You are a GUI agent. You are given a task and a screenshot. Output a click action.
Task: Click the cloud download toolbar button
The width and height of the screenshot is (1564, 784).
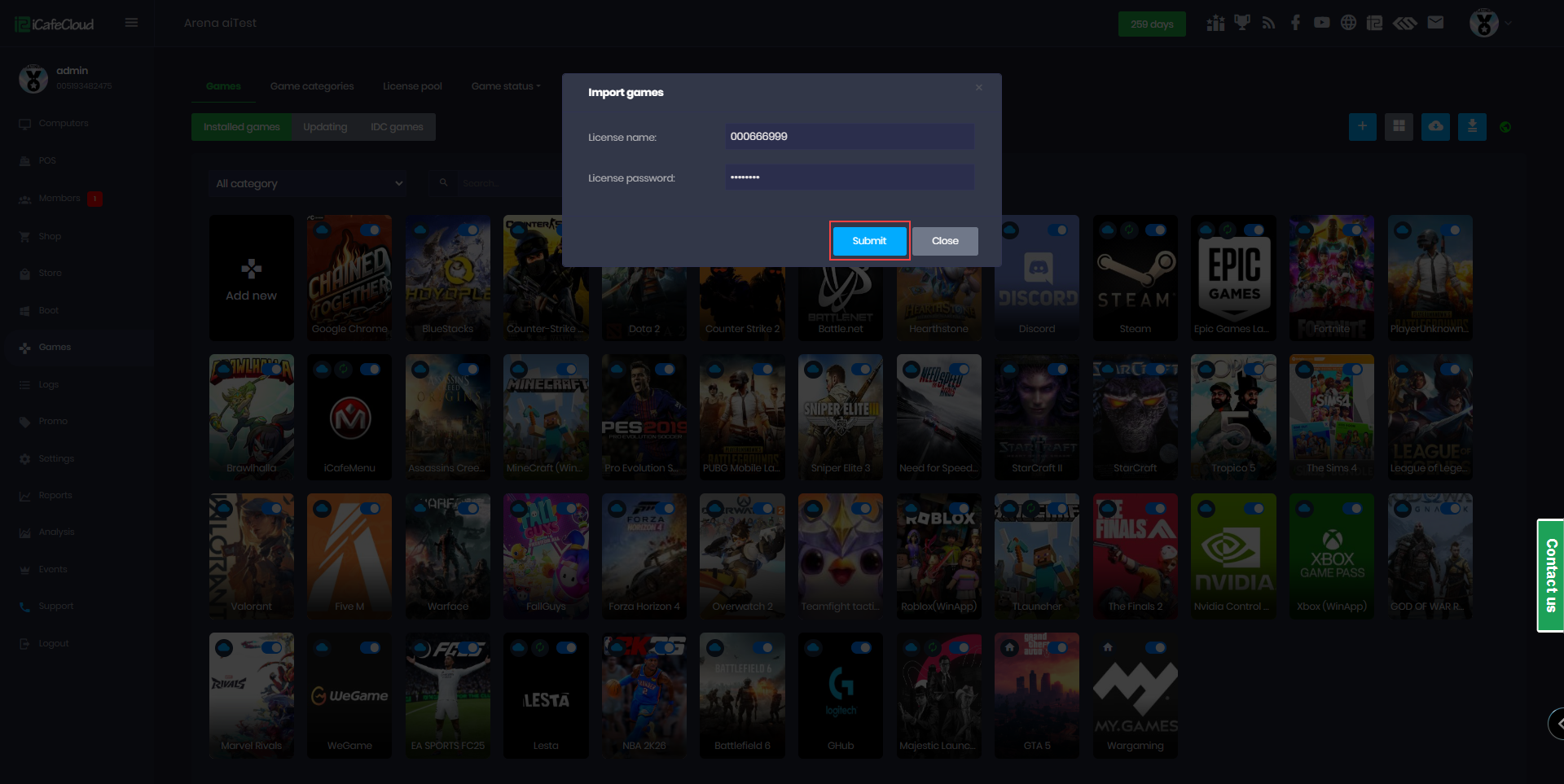(1435, 126)
